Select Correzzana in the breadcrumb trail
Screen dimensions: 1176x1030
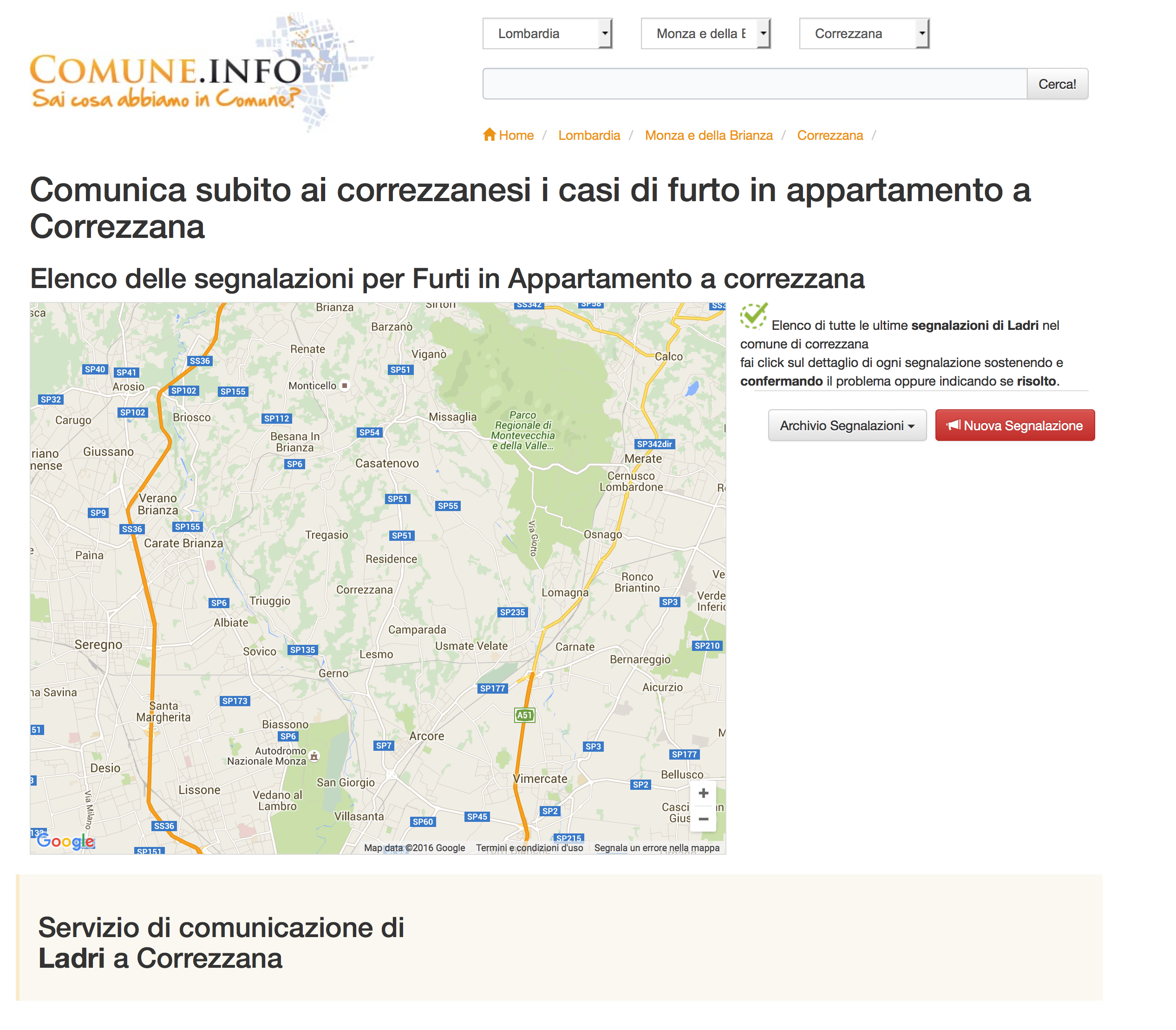[830, 135]
